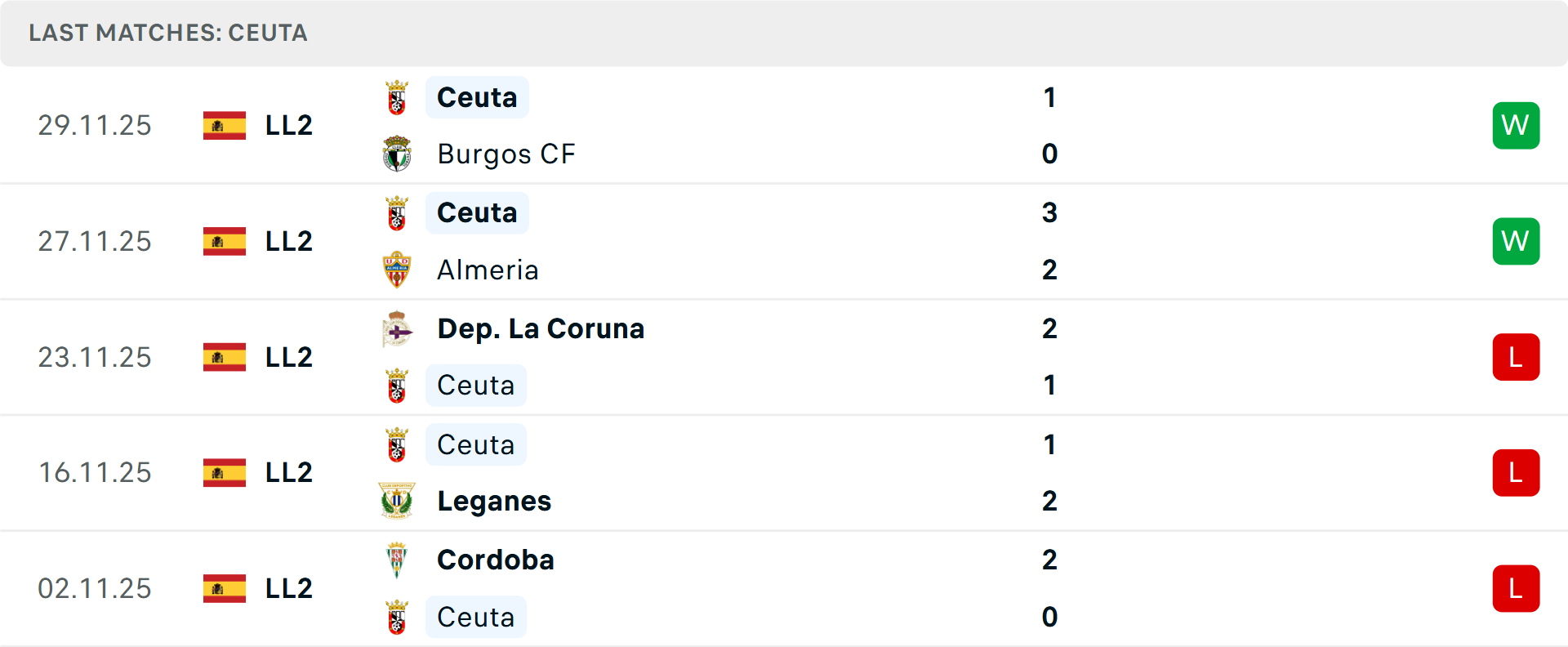Open the Burgos CF team link

(x=506, y=154)
